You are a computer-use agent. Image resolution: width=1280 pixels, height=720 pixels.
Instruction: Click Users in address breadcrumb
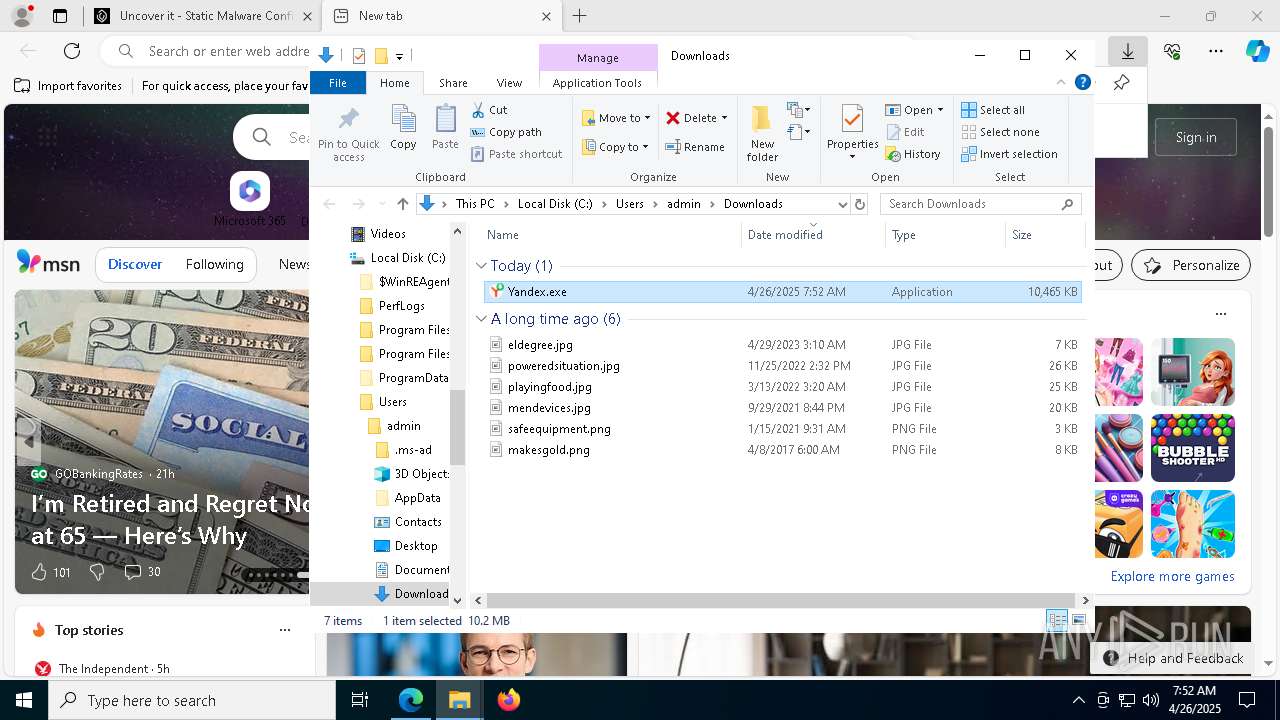(630, 204)
